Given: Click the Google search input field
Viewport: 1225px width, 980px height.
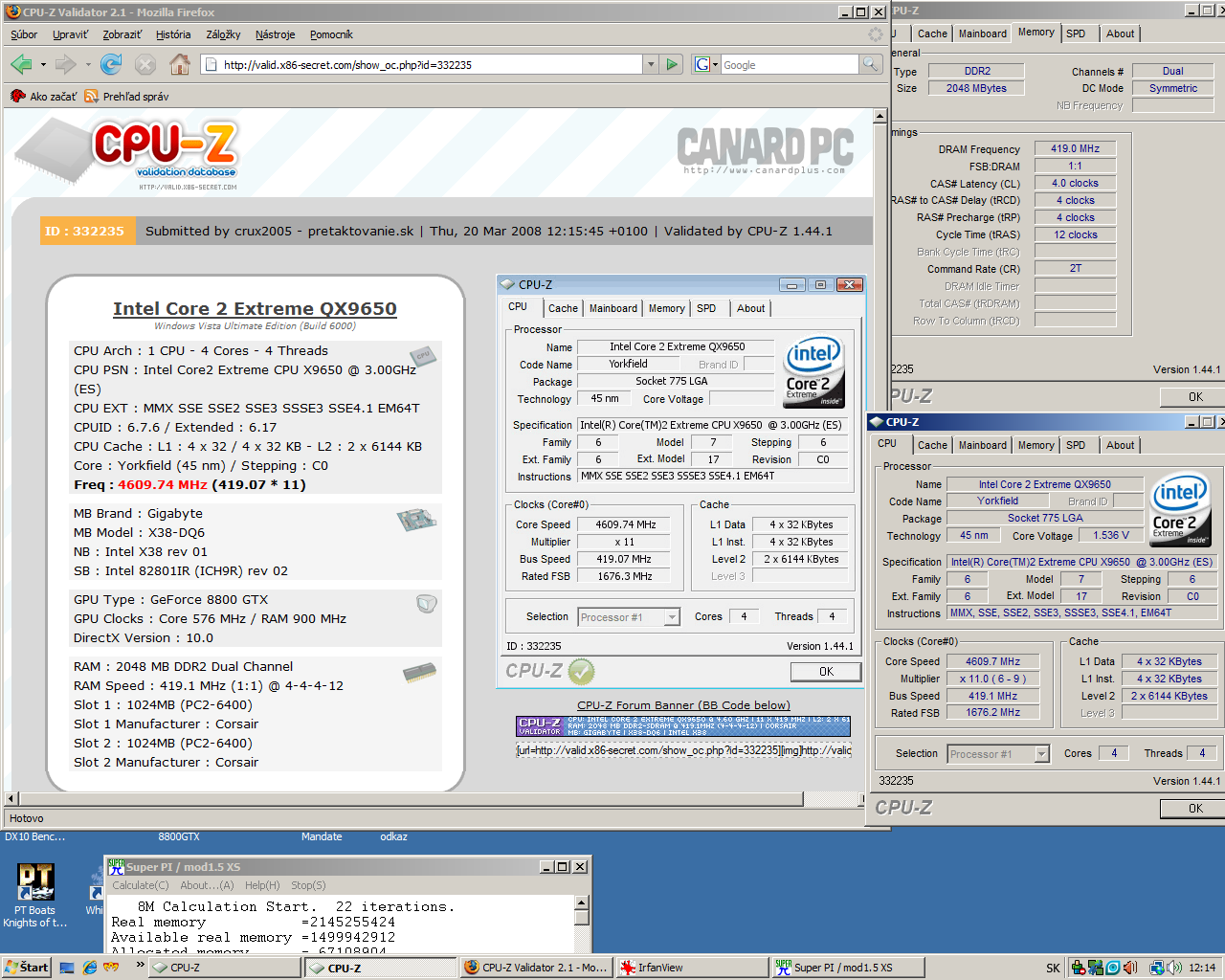Looking at the screenshot, I should pyautogui.click(x=790, y=64).
